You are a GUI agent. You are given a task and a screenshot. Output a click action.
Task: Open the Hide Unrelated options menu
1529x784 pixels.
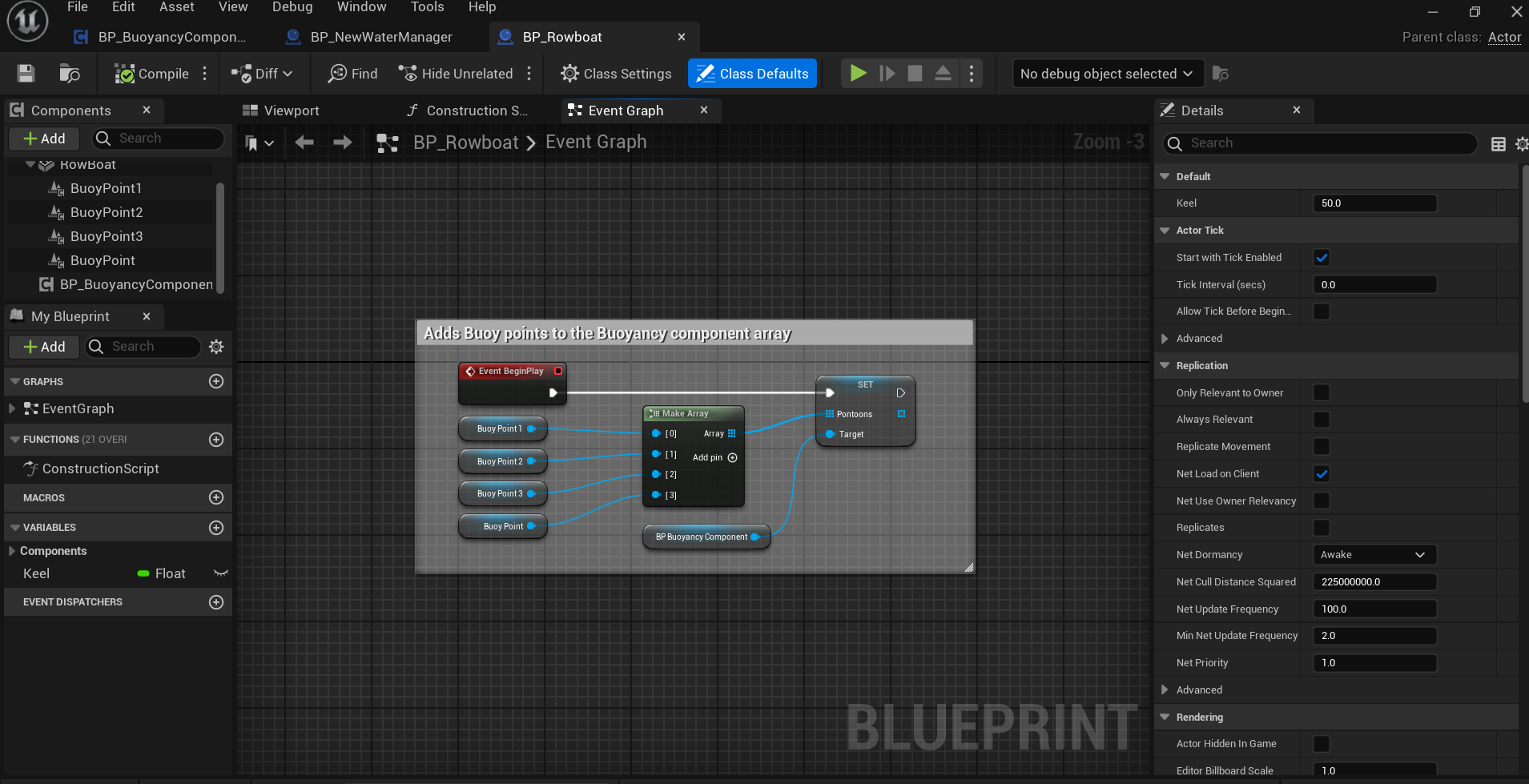pyautogui.click(x=529, y=74)
